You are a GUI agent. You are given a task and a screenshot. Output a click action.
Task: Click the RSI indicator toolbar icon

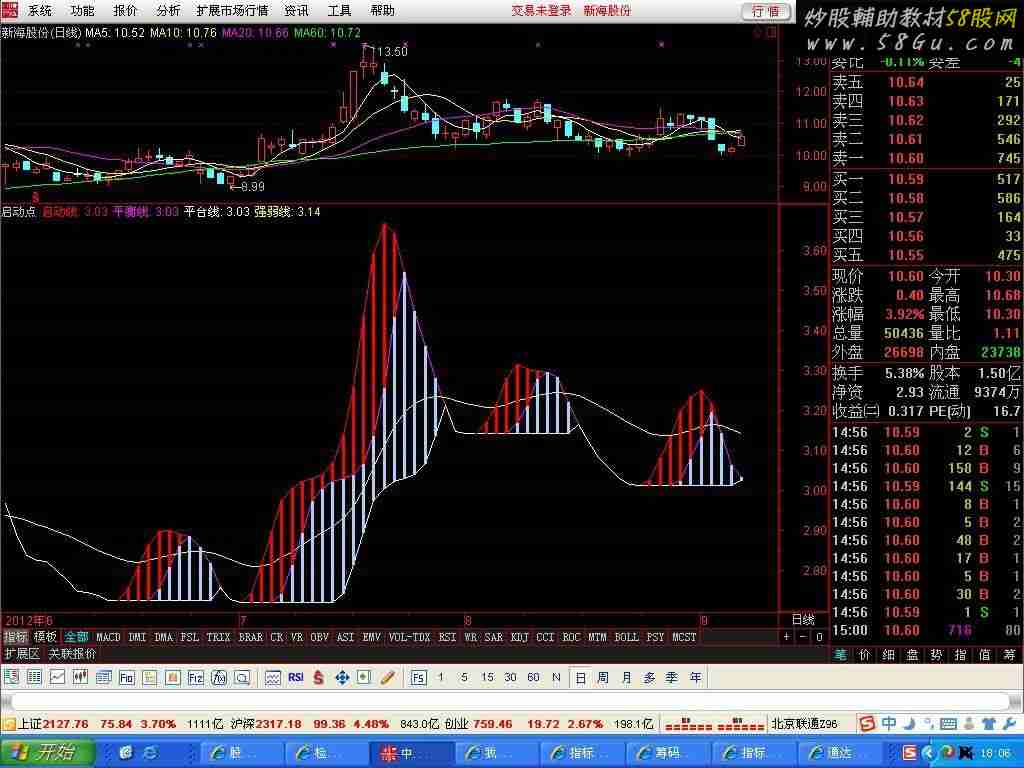(296, 677)
